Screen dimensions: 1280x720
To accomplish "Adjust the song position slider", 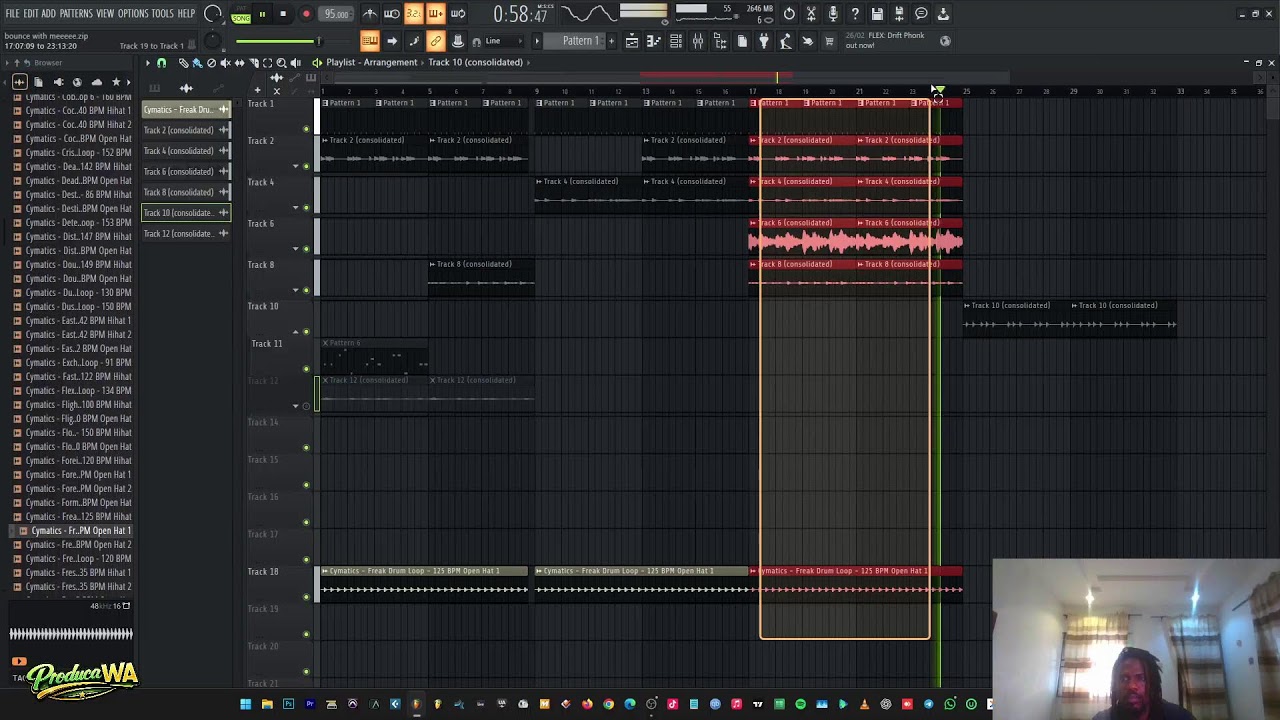I will click(278, 41).
